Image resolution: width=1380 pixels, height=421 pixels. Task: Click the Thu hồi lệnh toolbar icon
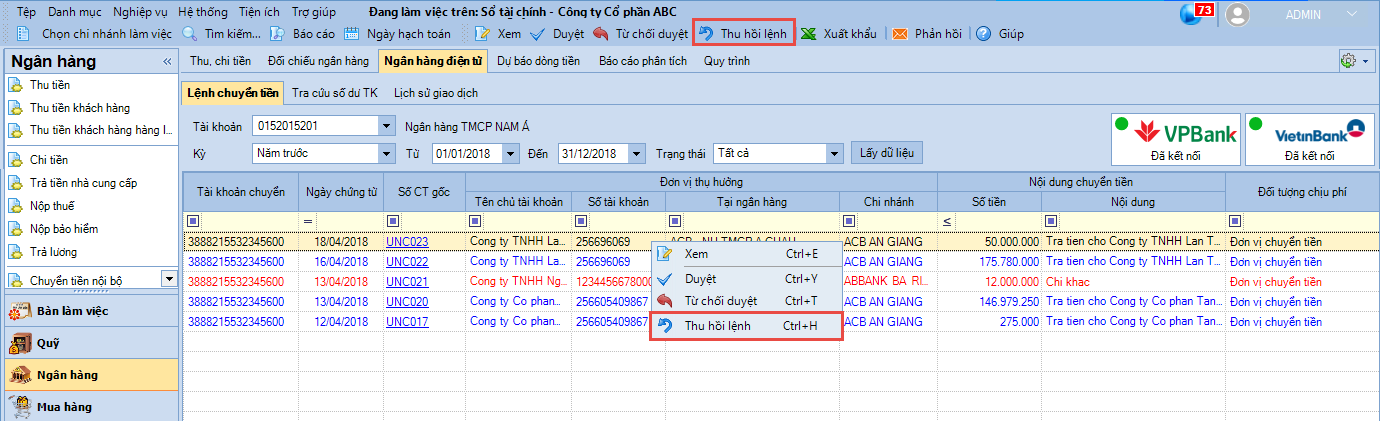[706, 34]
